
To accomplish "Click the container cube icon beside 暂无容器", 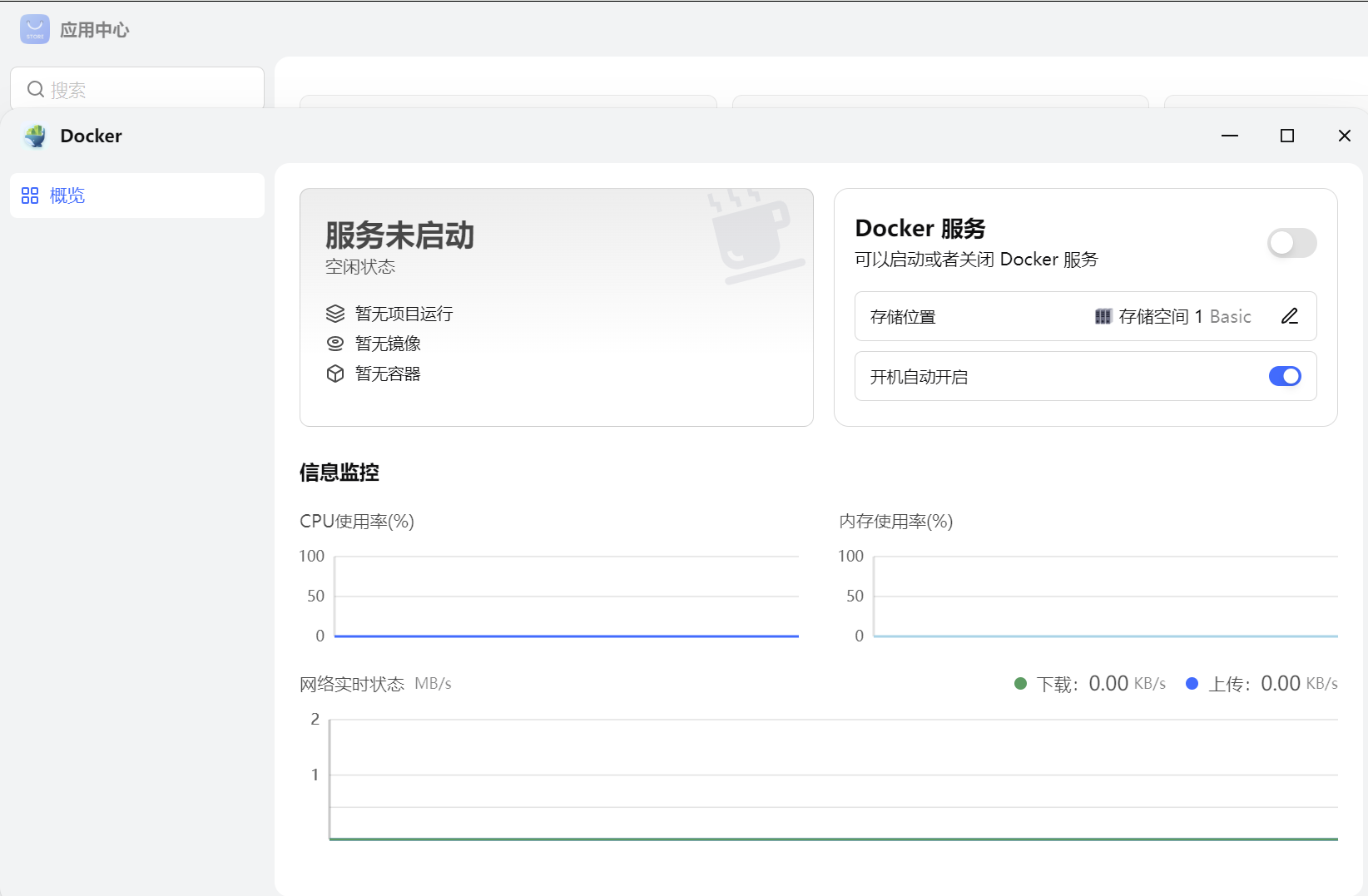I will pyautogui.click(x=335, y=374).
